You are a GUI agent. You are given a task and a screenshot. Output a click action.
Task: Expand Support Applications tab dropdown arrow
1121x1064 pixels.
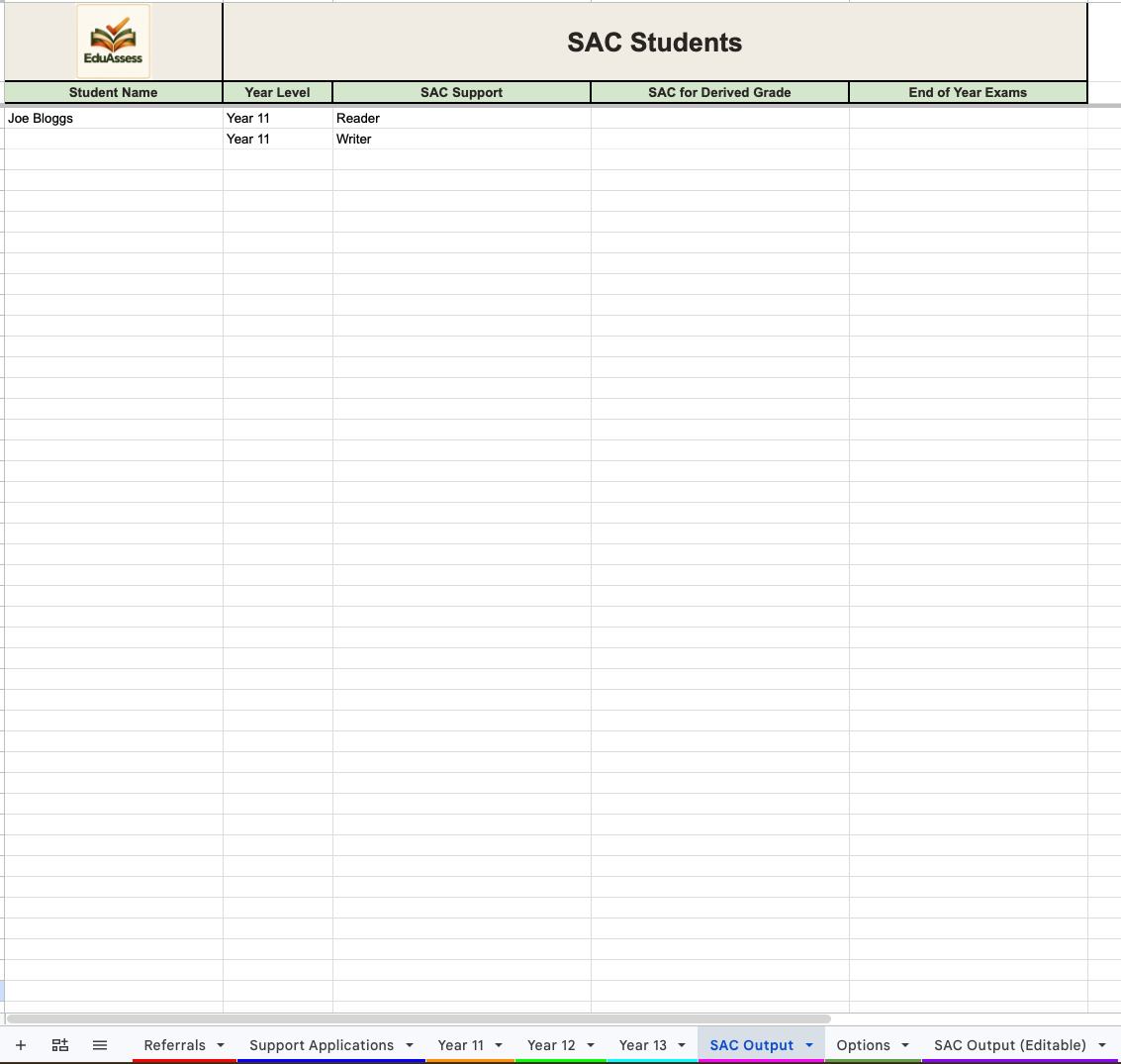coord(410,1045)
